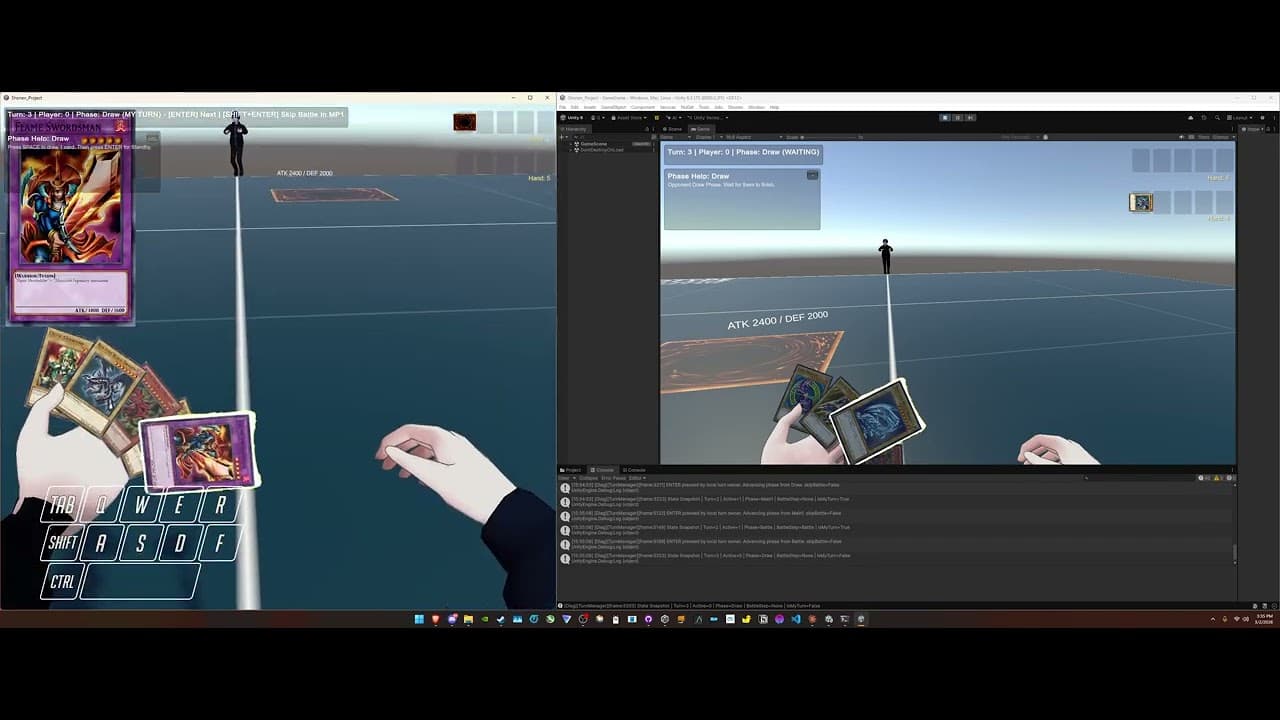Switch to the Project tab
Image resolution: width=1280 pixels, height=720 pixels.
click(x=572, y=470)
